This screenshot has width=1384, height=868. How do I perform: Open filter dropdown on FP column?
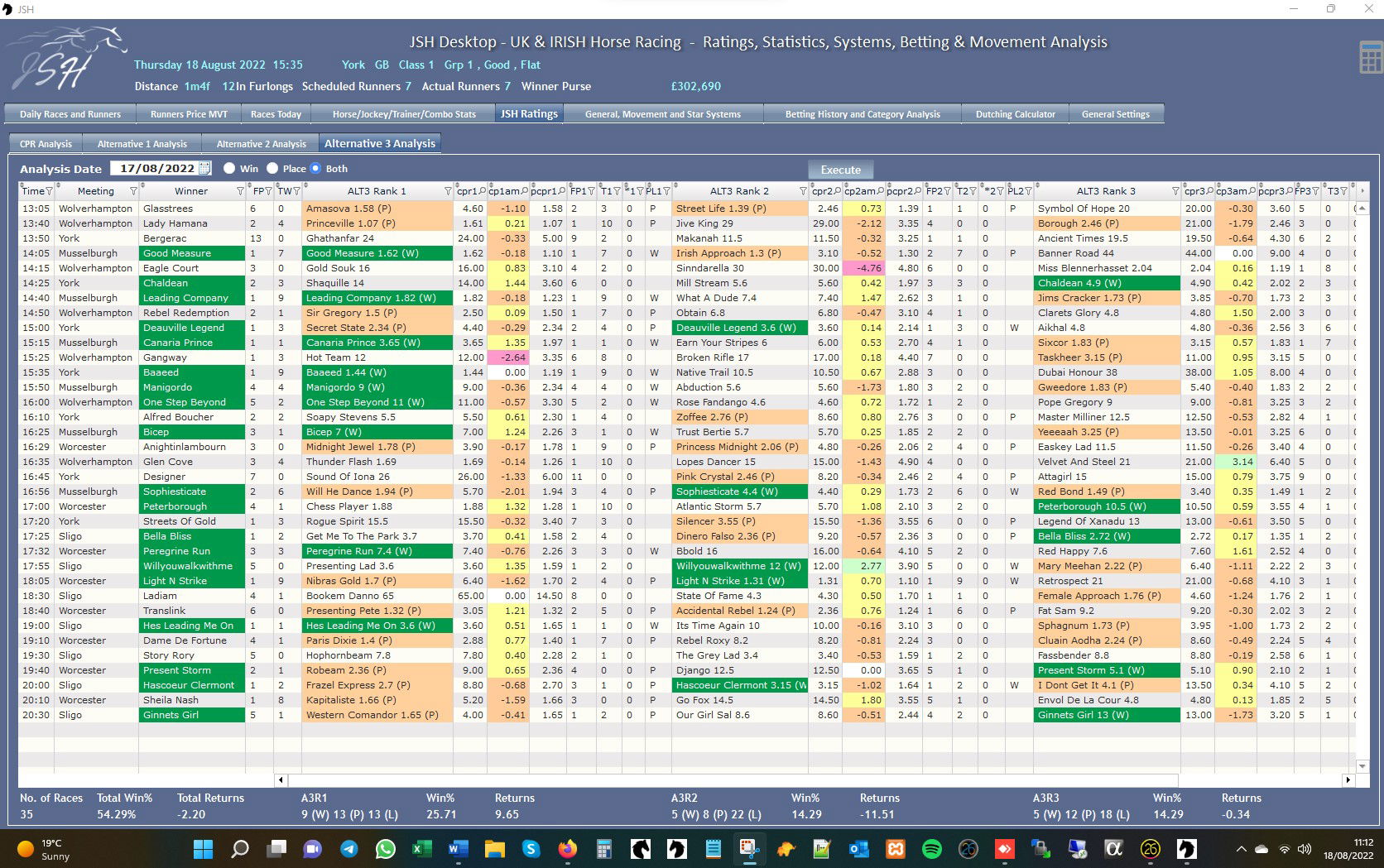[x=268, y=191]
